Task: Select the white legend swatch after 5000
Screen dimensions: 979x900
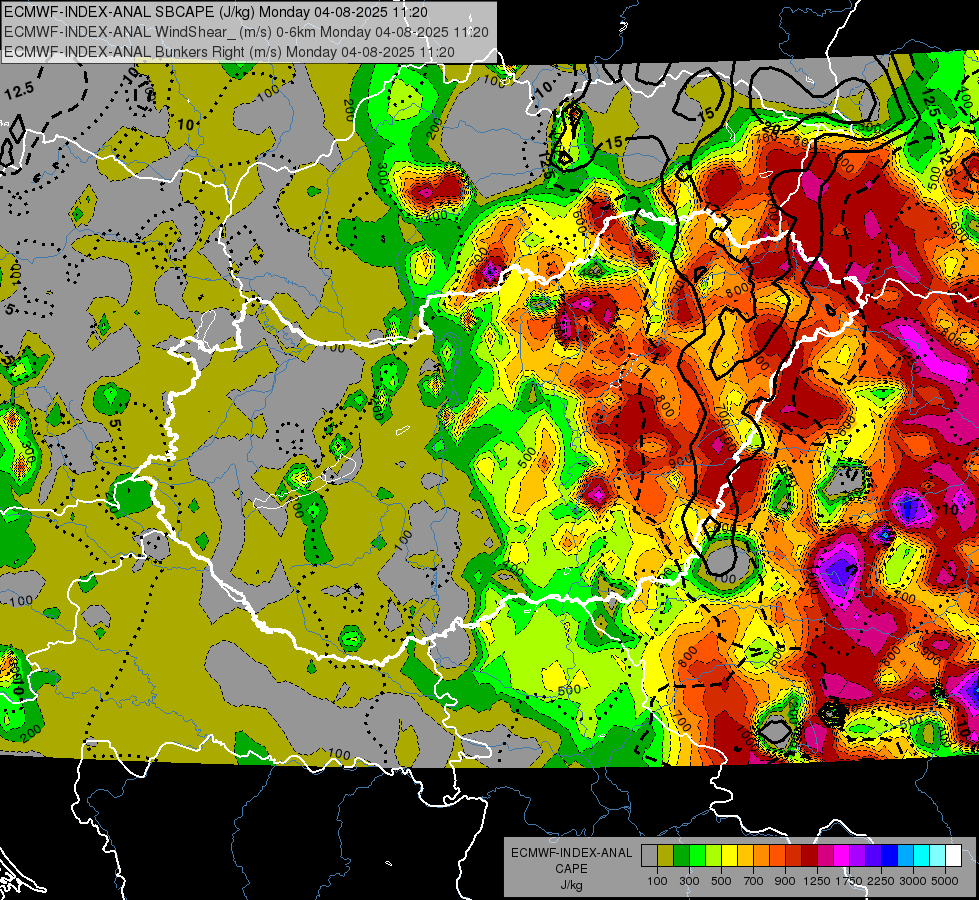Action: click(953, 856)
